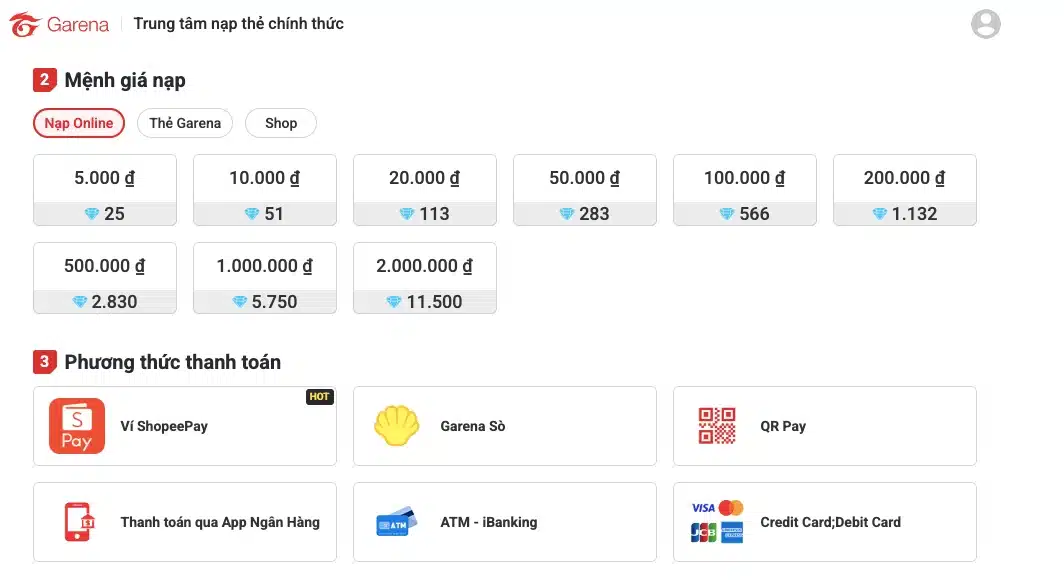Click the diamond icon beside 25
The width and height of the screenshot is (1064, 580).
click(x=92, y=214)
